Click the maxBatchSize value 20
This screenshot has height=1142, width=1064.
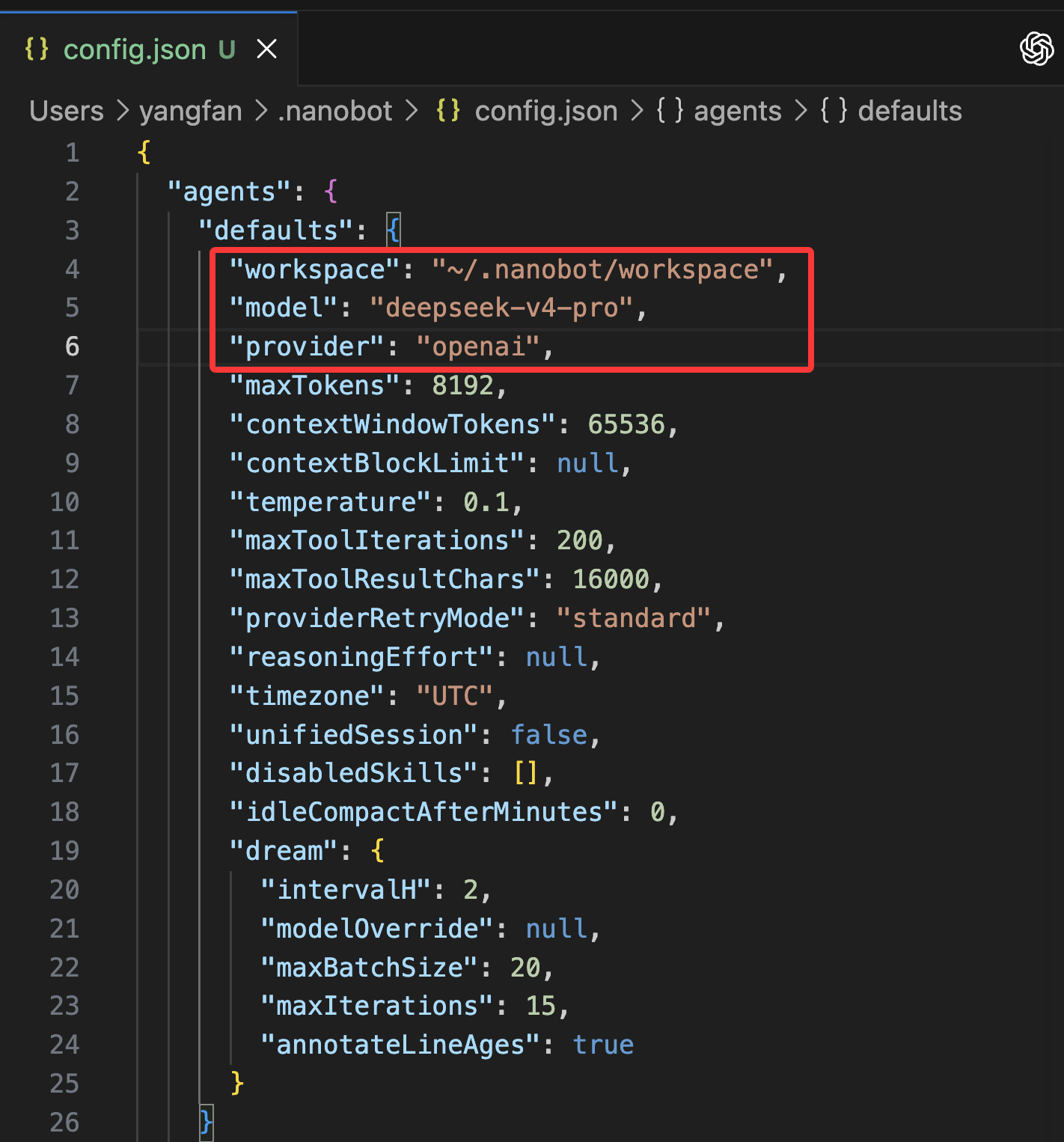pos(525,968)
